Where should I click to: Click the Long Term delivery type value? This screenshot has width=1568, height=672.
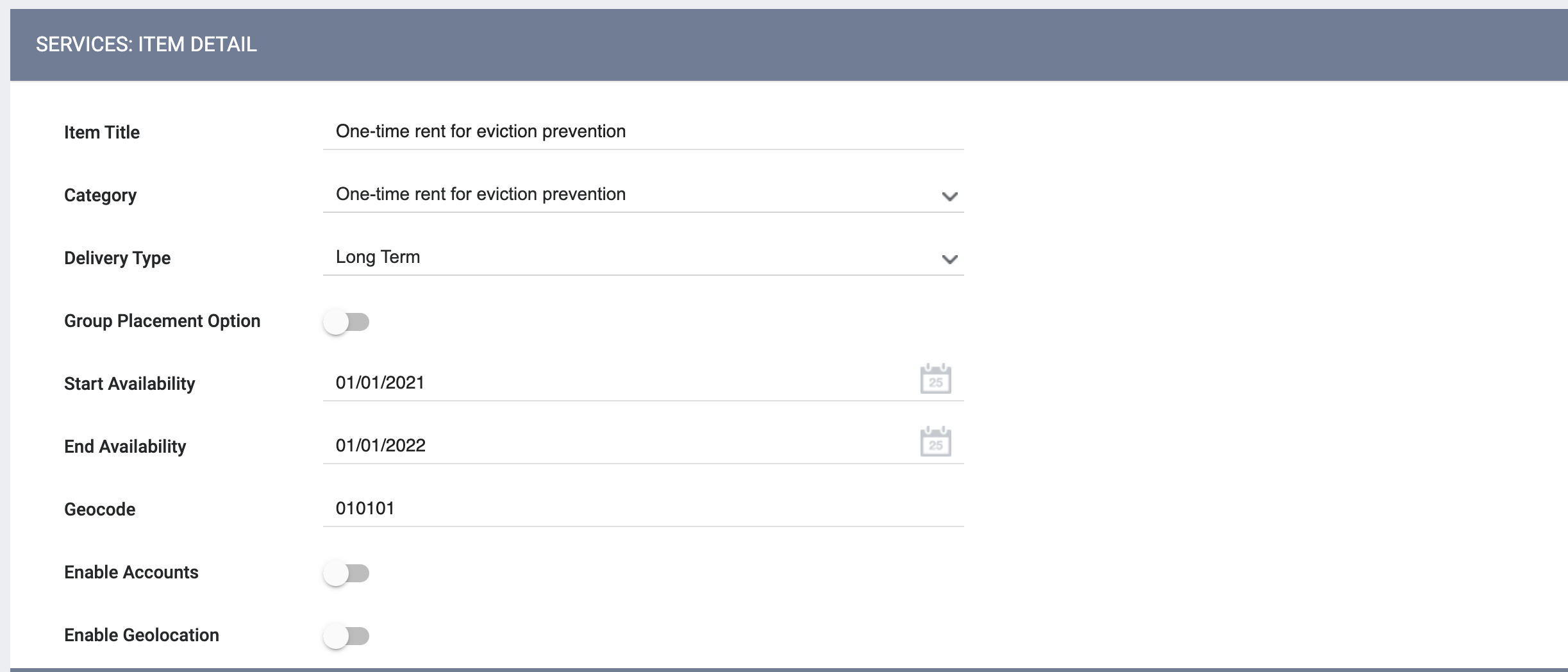pyautogui.click(x=378, y=257)
